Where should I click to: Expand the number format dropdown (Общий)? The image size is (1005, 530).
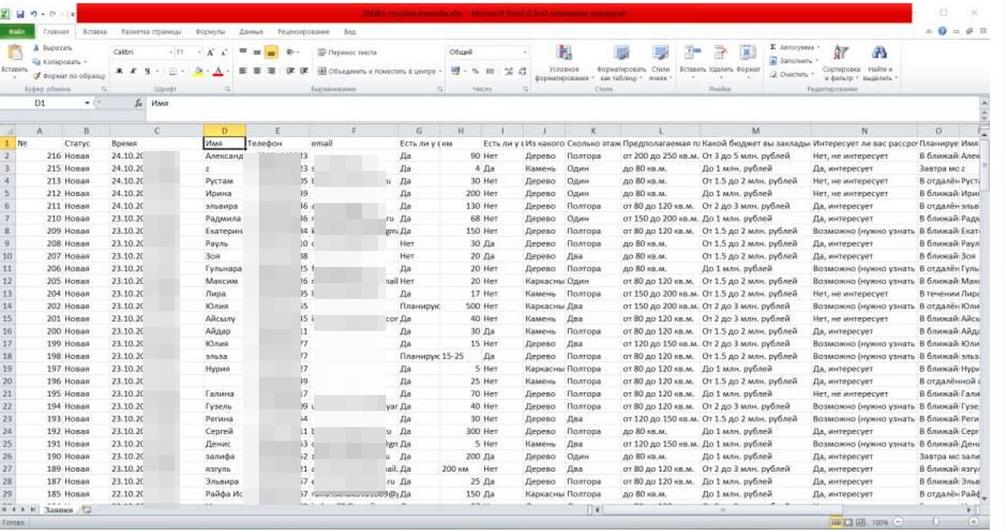click(521, 52)
